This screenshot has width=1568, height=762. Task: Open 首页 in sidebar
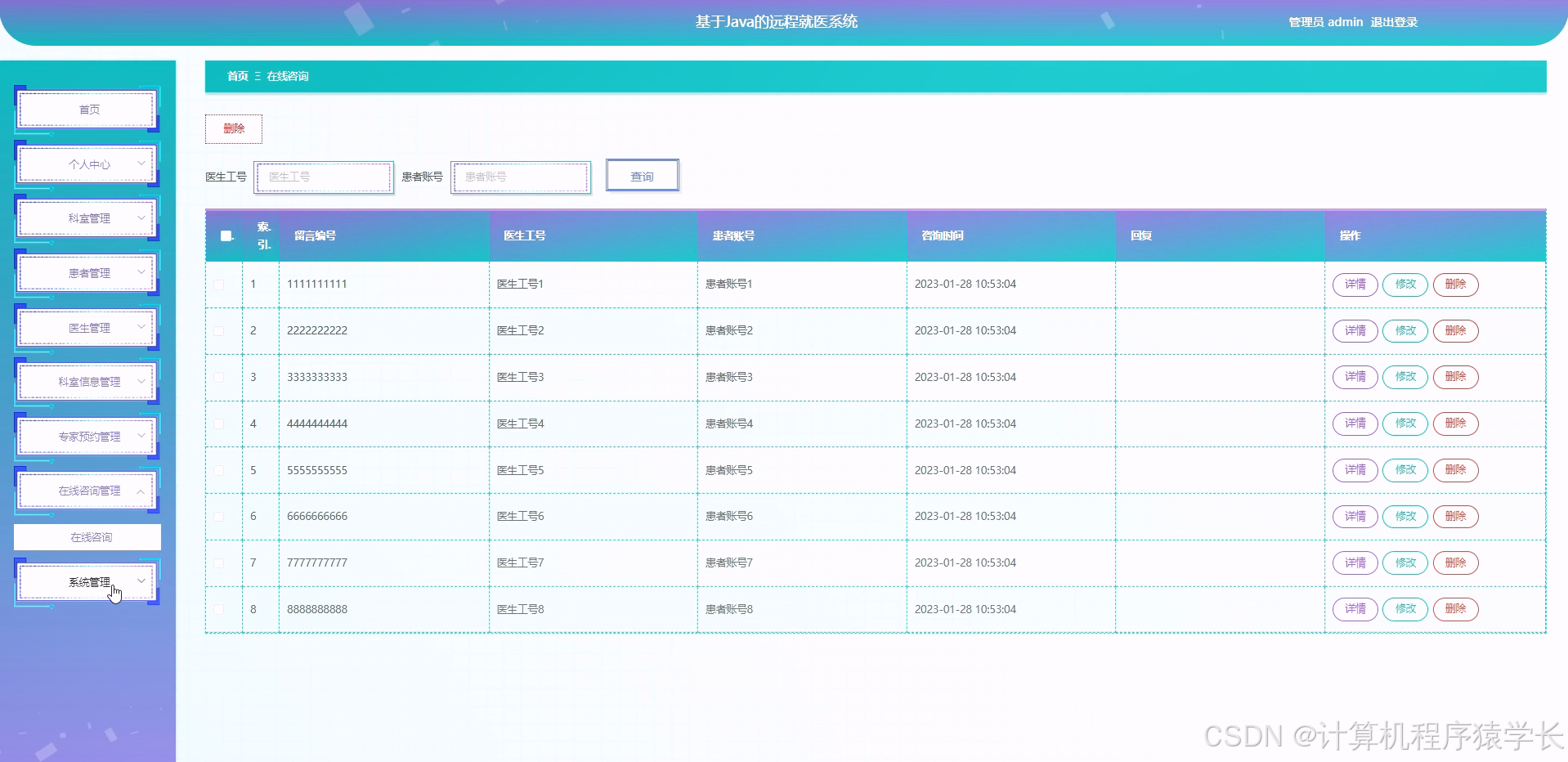click(x=87, y=110)
